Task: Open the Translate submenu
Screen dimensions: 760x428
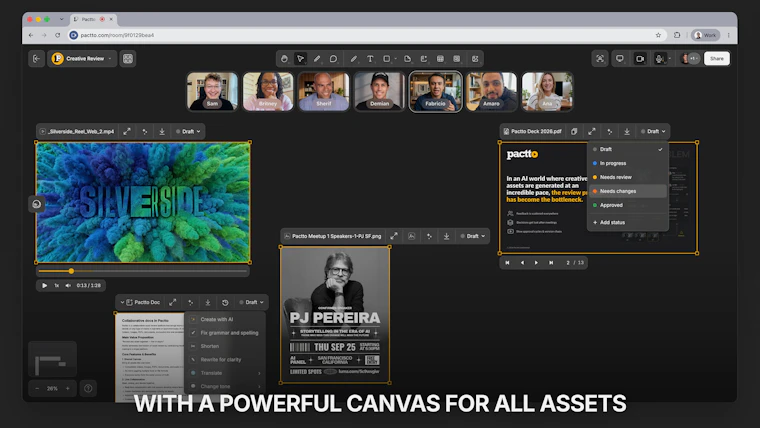Action: pyautogui.click(x=225, y=373)
